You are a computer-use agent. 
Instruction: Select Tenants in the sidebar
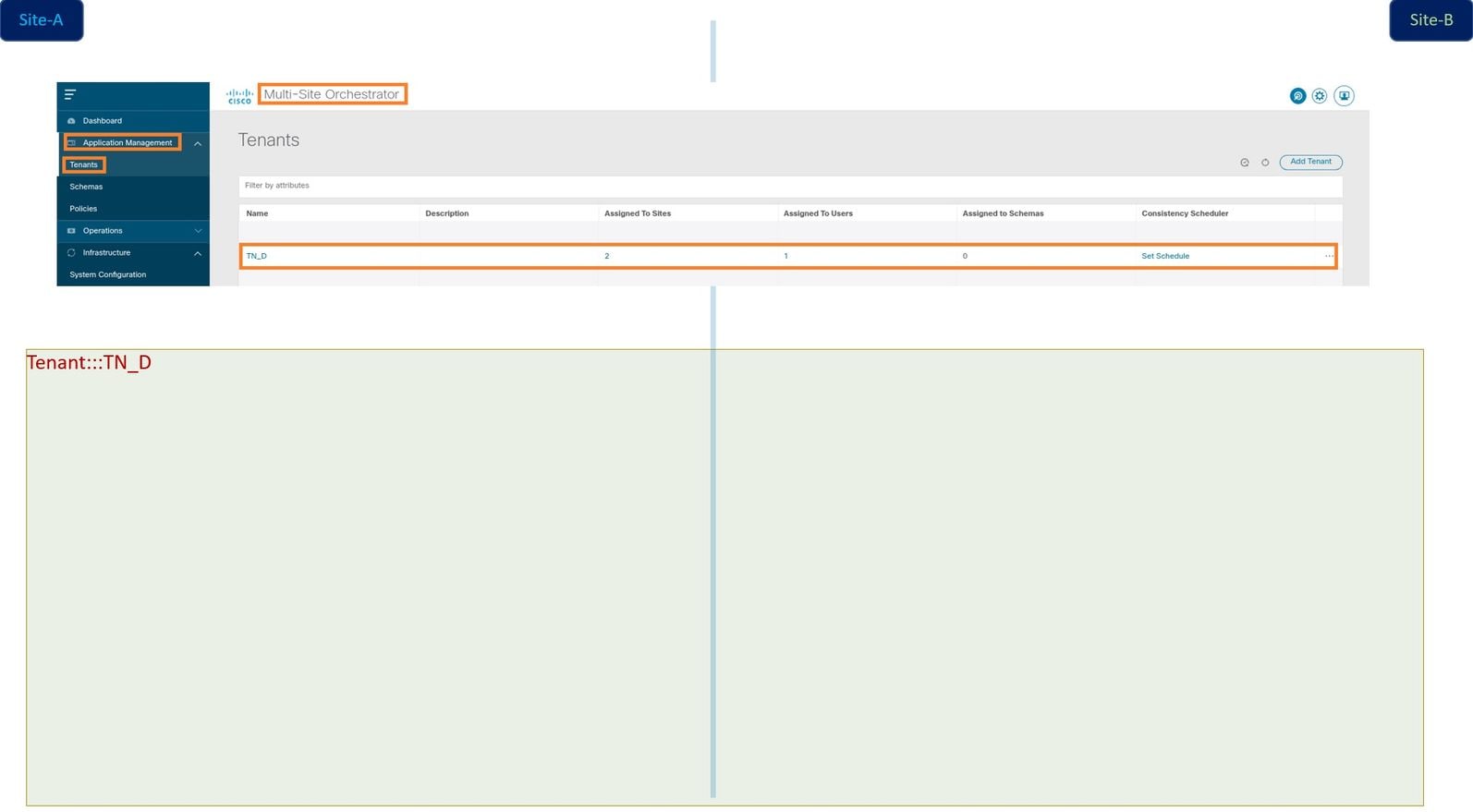click(x=83, y=165)
